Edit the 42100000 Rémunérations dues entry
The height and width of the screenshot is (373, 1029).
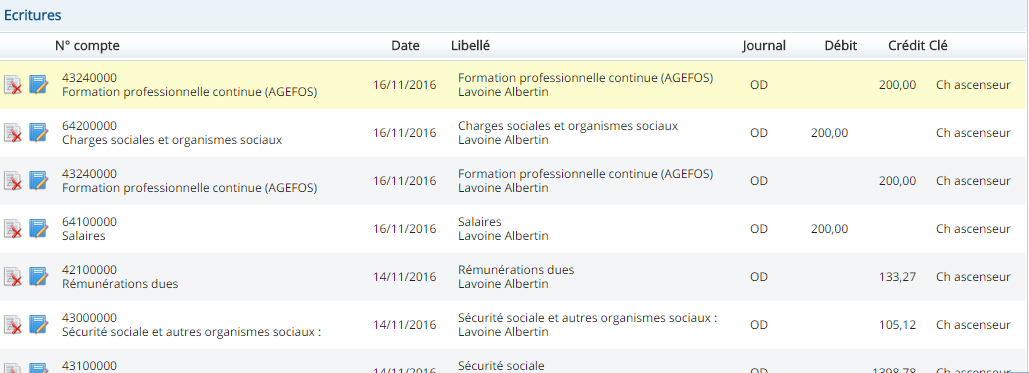(x=39, y=276)
